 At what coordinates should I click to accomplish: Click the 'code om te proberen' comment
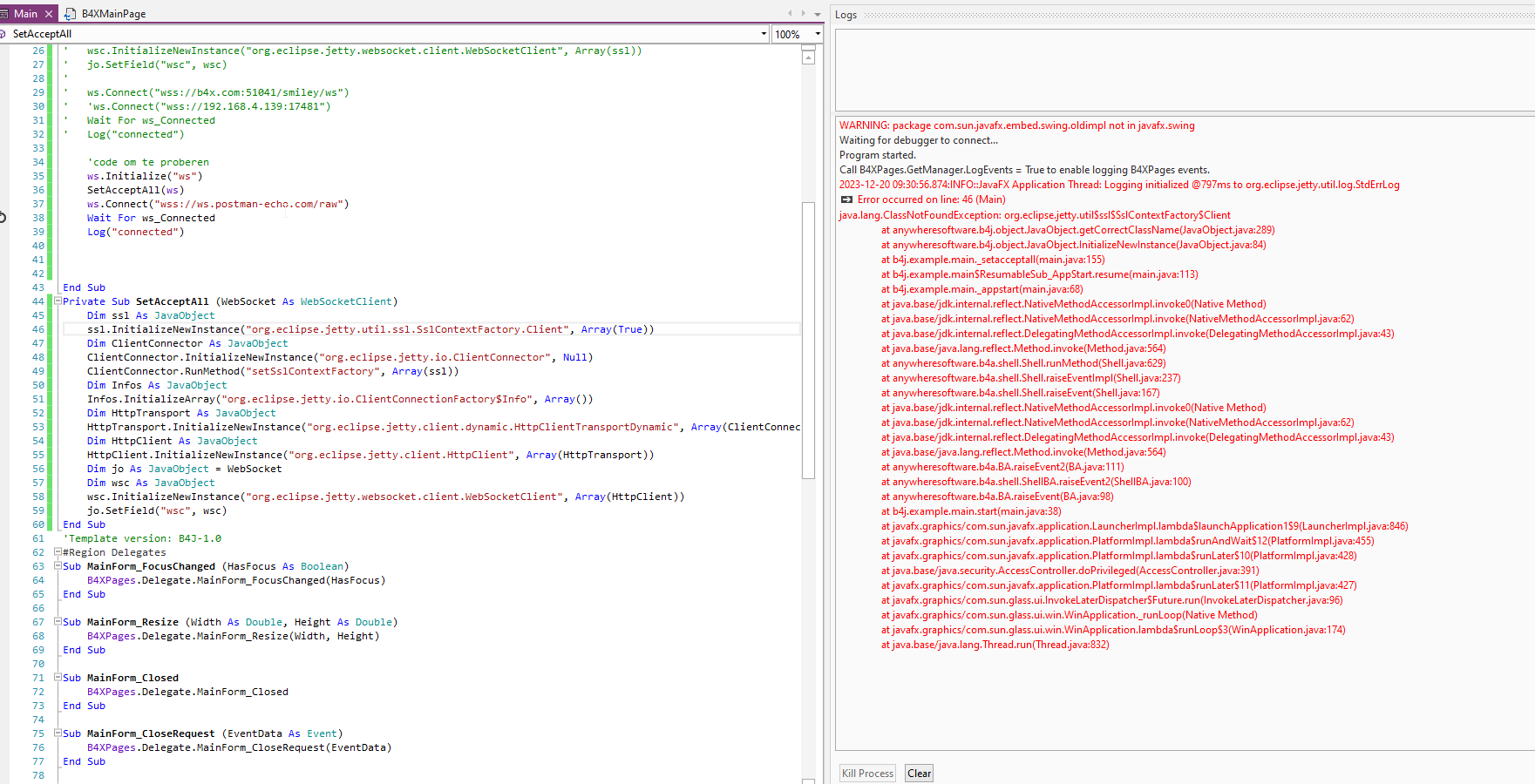148,162
